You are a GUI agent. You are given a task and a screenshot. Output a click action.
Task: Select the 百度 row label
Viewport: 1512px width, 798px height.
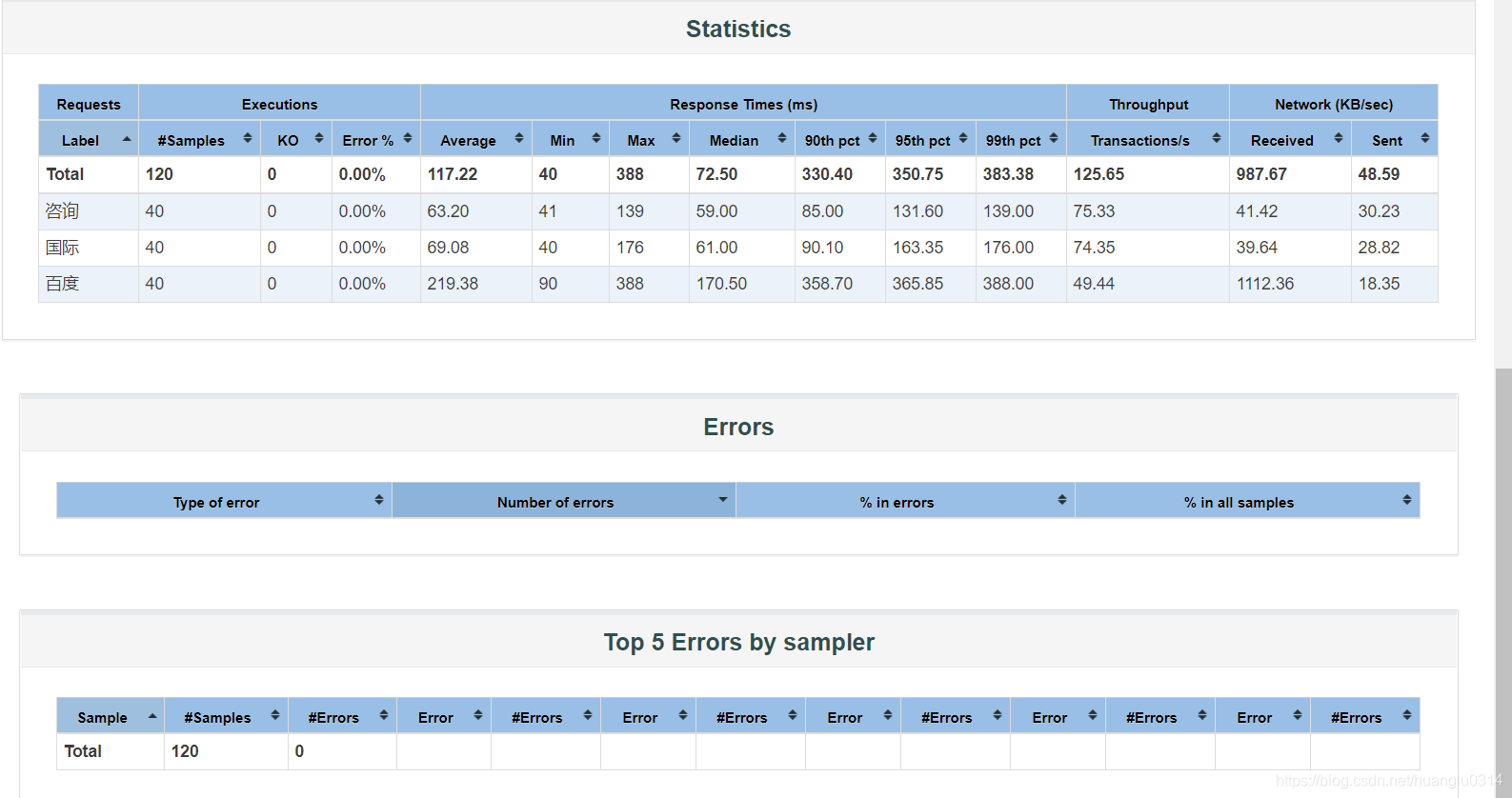tap(63, 284)
